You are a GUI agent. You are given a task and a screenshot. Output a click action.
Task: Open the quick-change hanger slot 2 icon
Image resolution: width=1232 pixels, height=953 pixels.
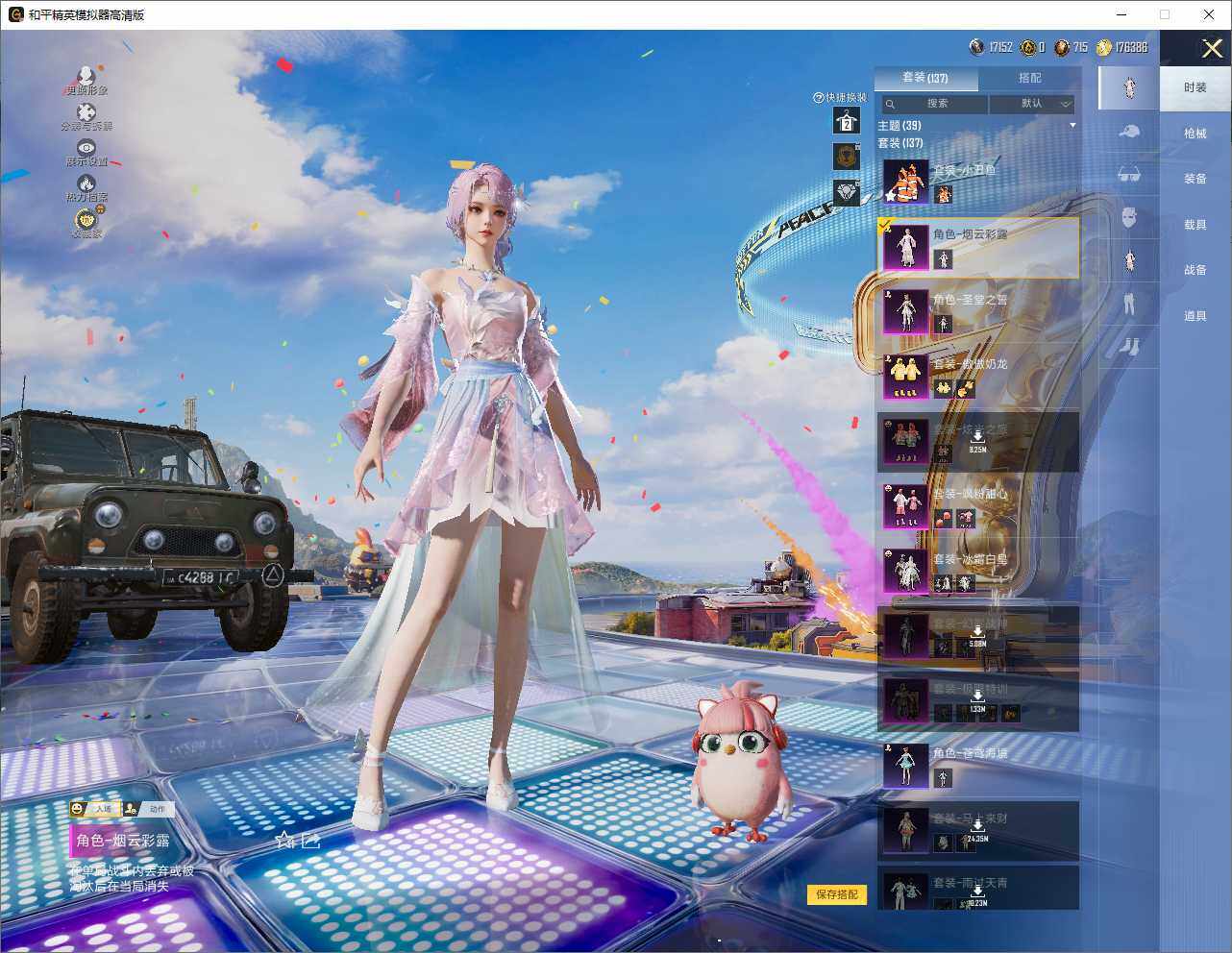click(x=847, y=121)
